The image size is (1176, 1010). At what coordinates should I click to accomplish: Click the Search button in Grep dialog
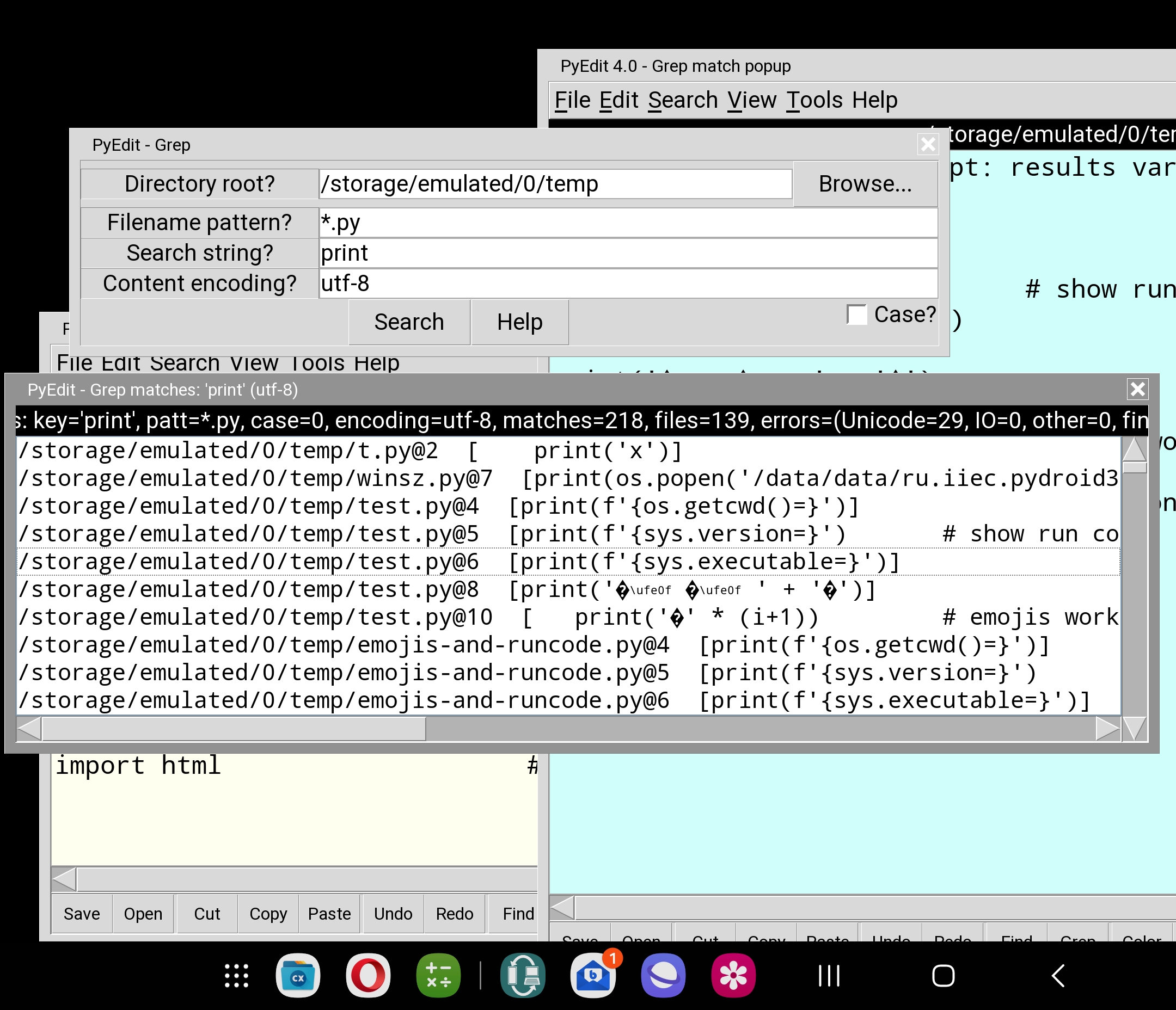pyautogui.click(x=409, y=322)
